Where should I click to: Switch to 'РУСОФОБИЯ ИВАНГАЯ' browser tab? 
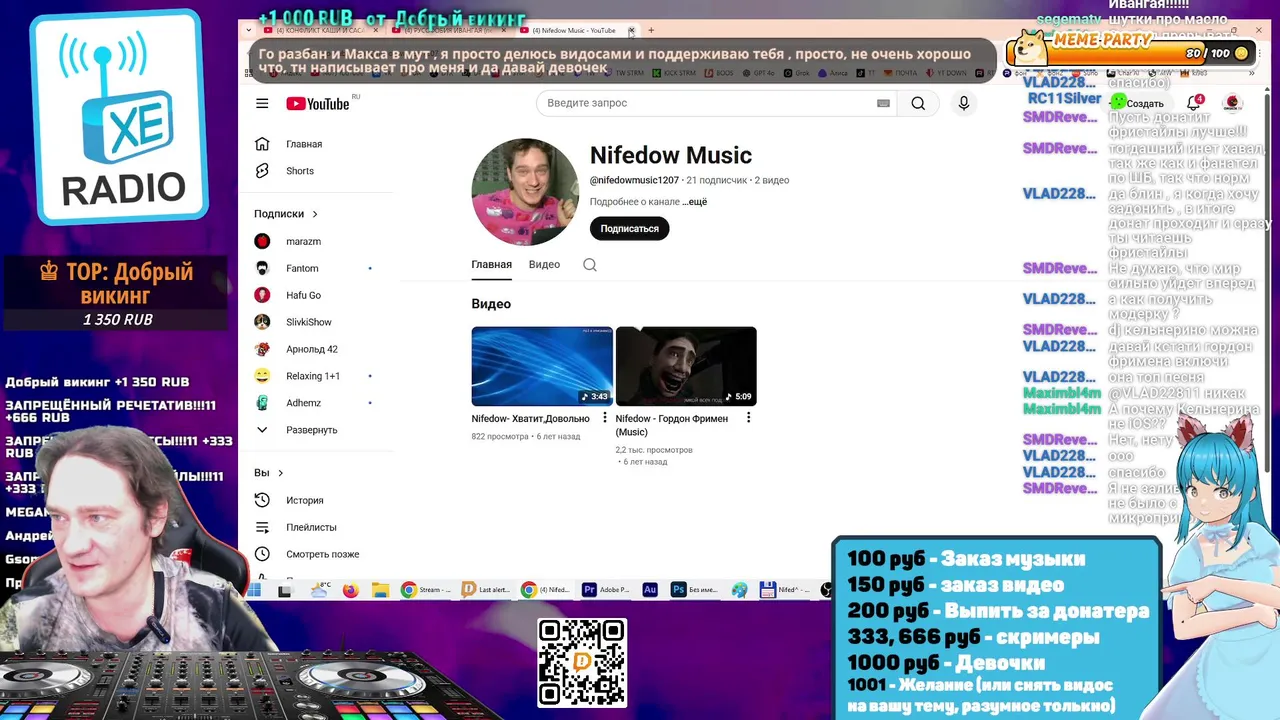coord(447,30)
